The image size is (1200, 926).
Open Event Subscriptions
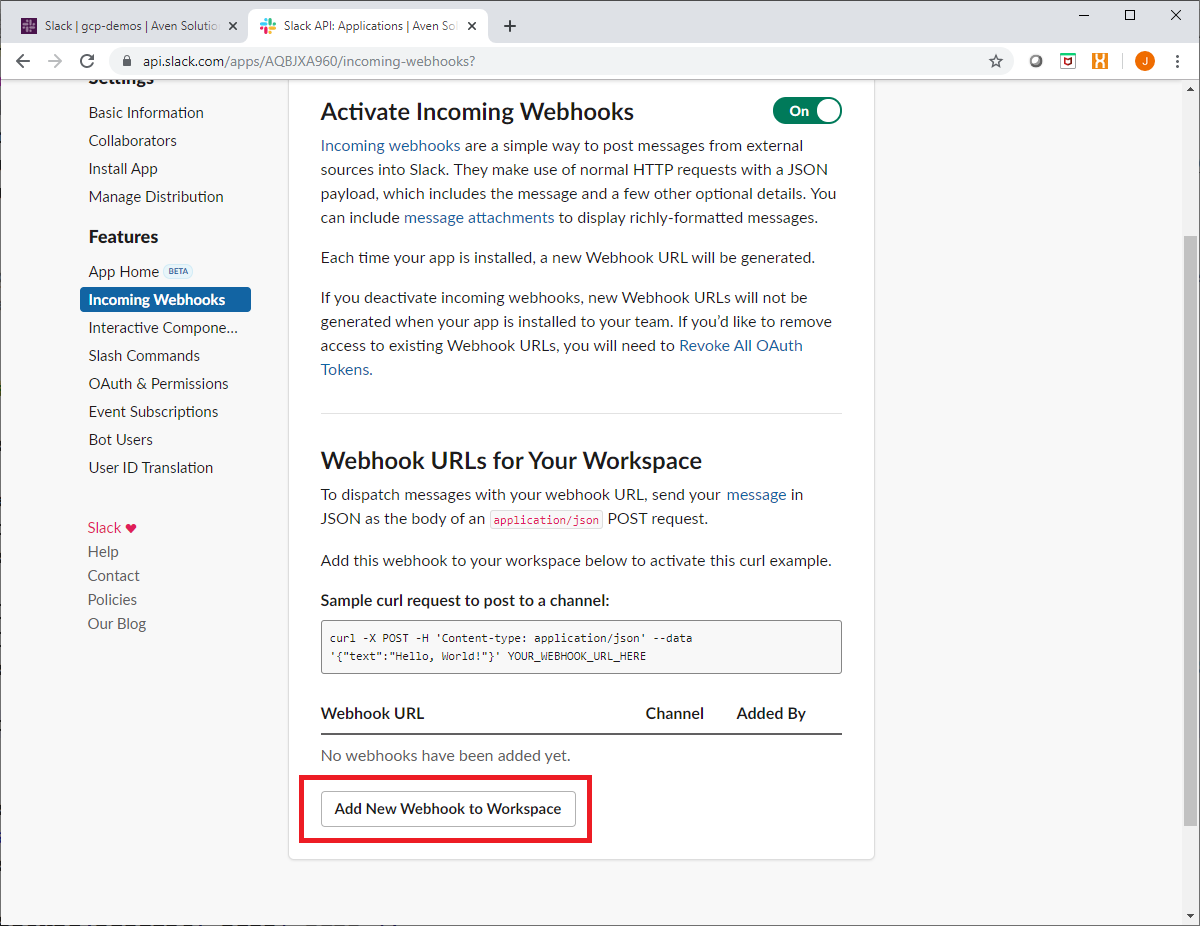coord(153,412)
